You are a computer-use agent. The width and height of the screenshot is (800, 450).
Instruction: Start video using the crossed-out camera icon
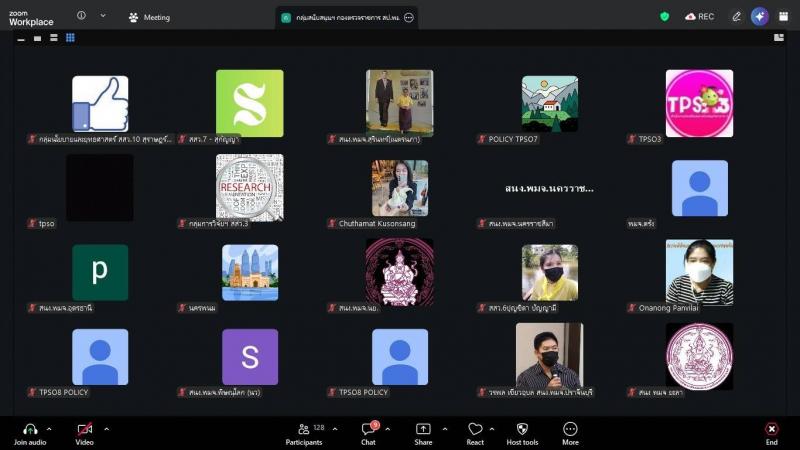point(85,430)
